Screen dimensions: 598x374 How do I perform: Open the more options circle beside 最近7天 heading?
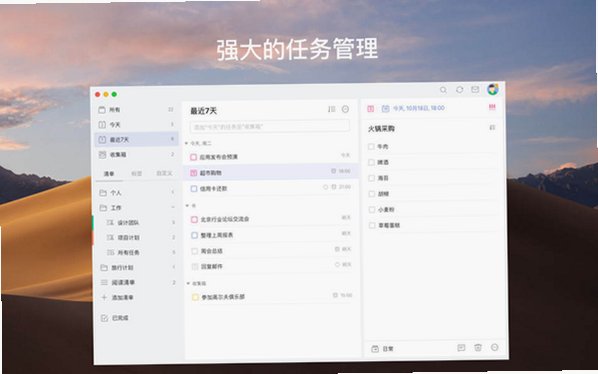point(346,109)
